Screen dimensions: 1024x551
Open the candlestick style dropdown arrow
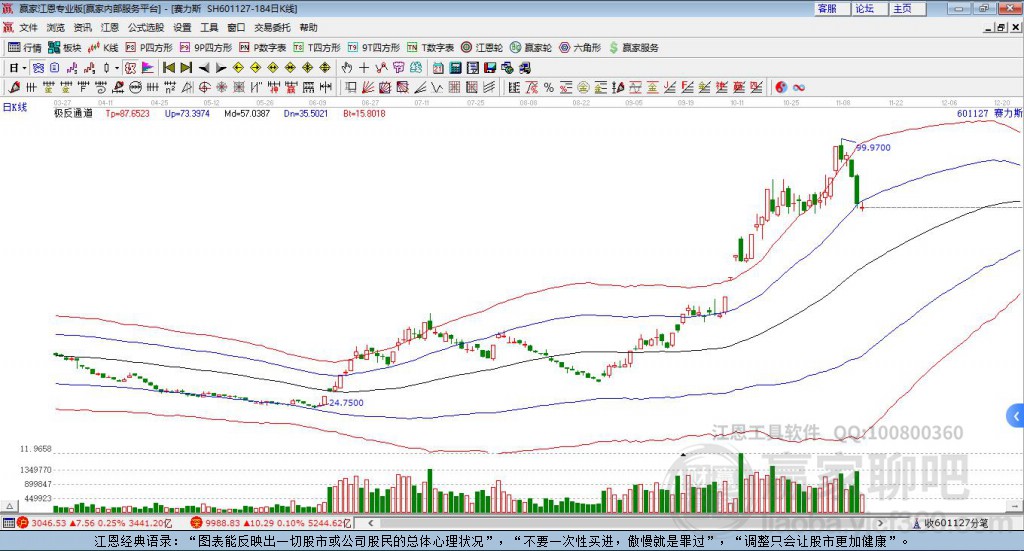[x=117, y=68]
